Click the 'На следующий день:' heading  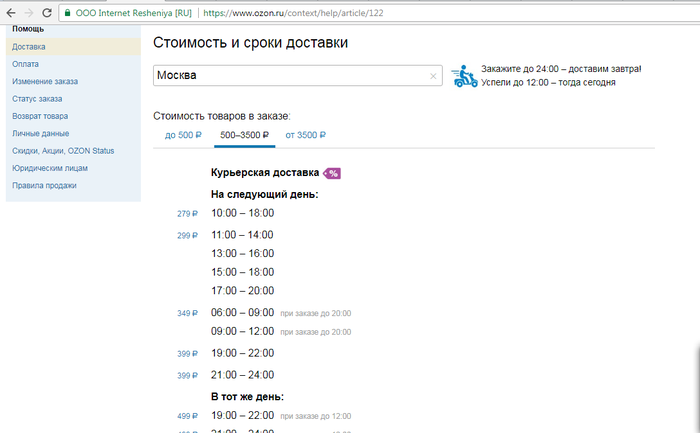click(x=265, y=195)
